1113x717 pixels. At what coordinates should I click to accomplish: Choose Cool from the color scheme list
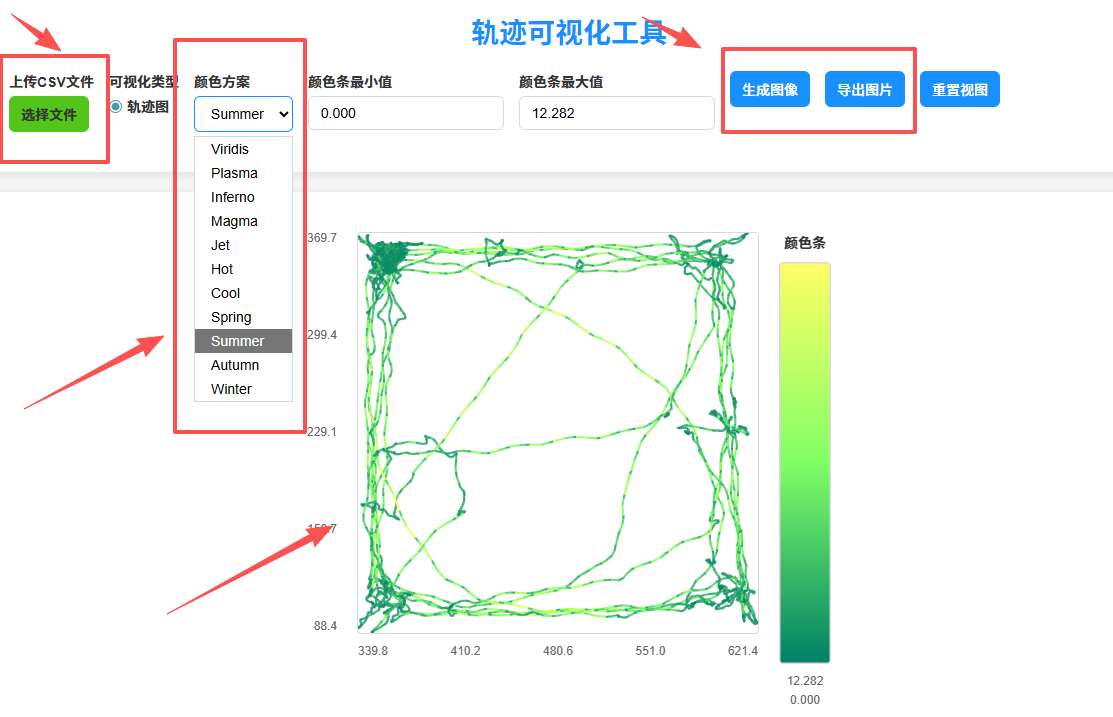pos(226,293)
